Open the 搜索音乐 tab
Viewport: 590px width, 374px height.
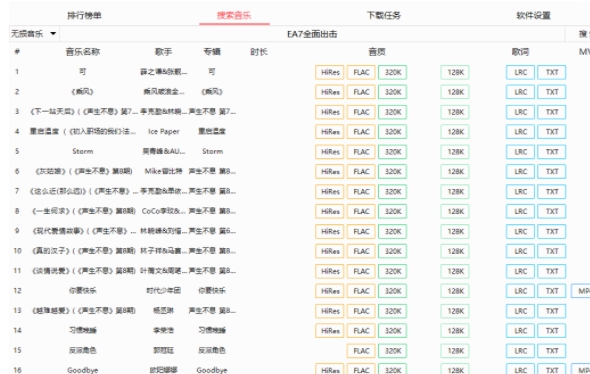coord(234,15)
